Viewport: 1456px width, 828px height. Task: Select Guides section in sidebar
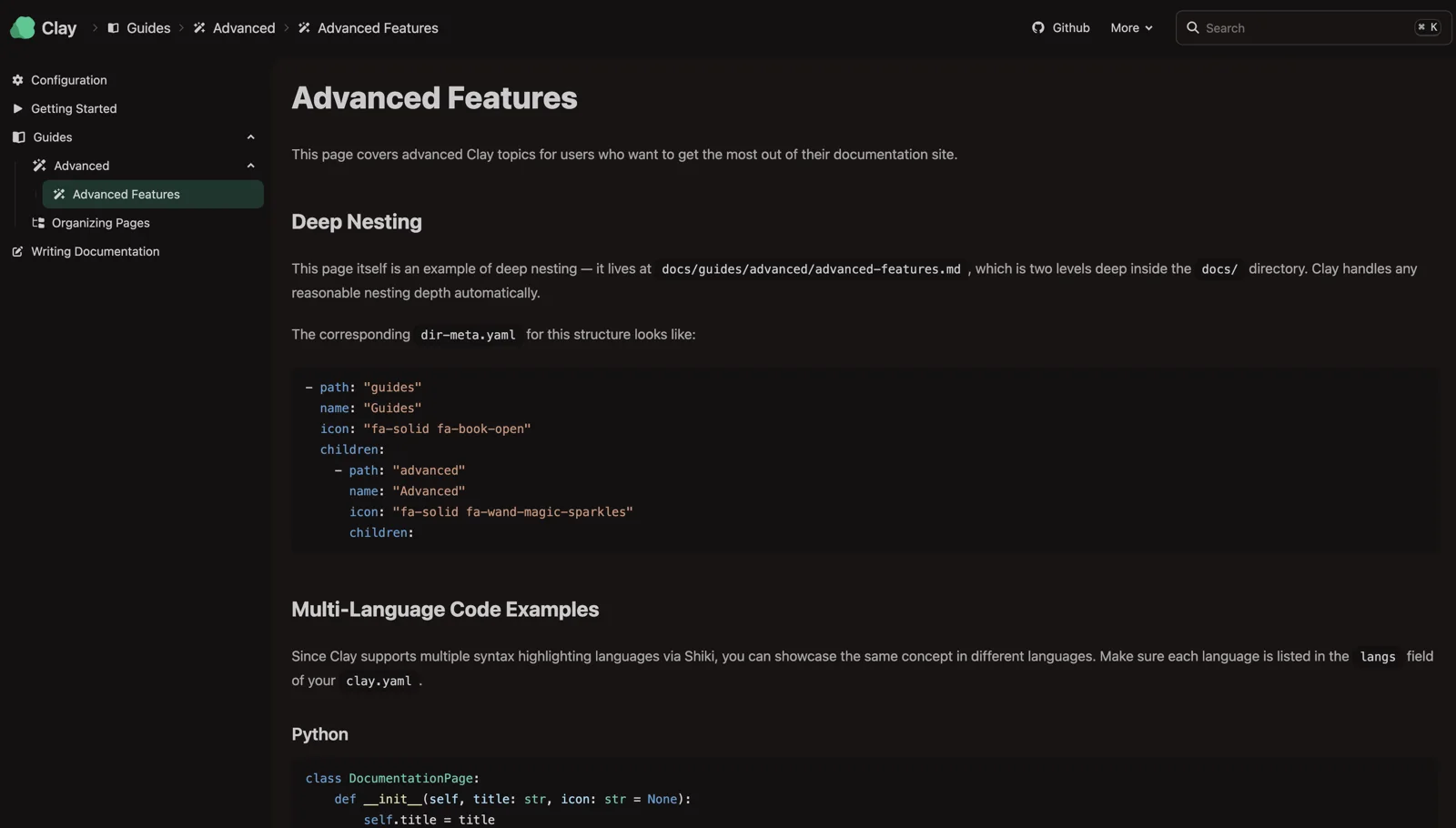pos(53,137)
